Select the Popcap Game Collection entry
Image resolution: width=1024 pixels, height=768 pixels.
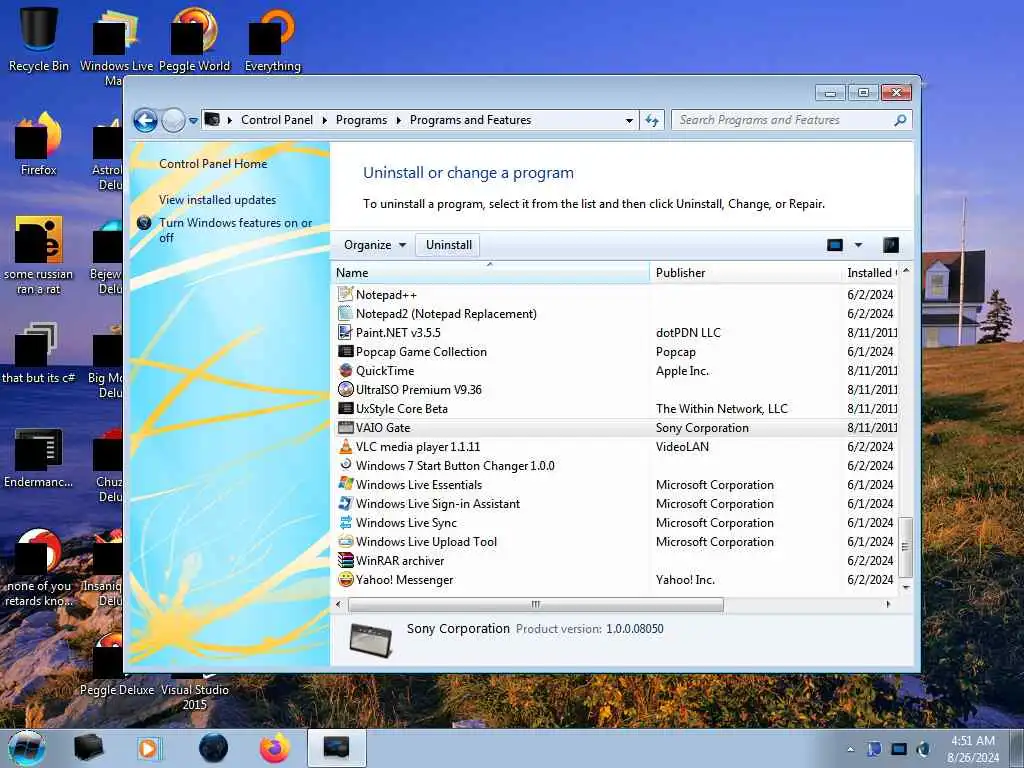[x=421, y=351]
